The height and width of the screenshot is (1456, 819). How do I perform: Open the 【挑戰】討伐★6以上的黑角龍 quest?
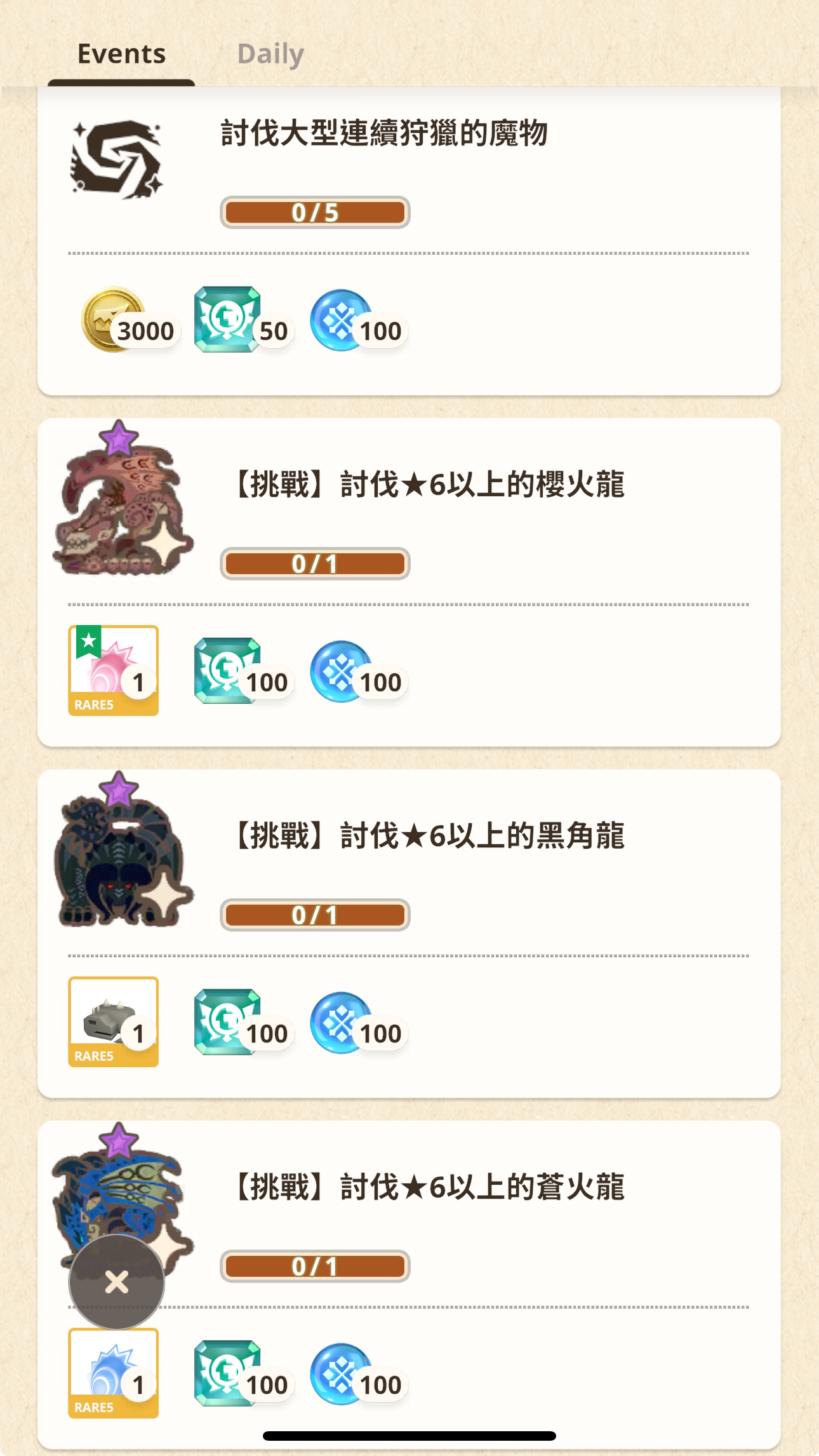[427, 836]
